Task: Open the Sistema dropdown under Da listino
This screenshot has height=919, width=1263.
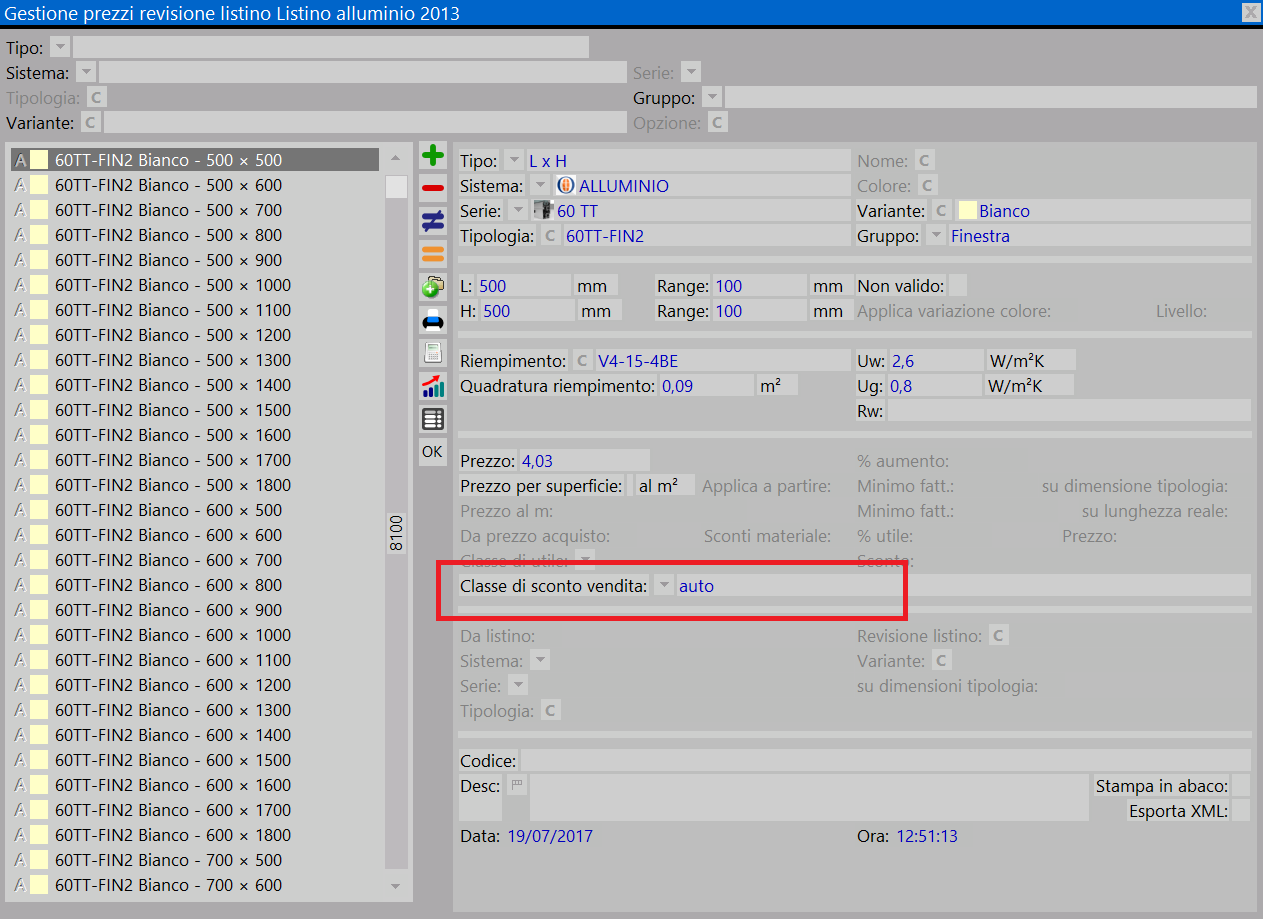Action: click(x=540, y=661)
